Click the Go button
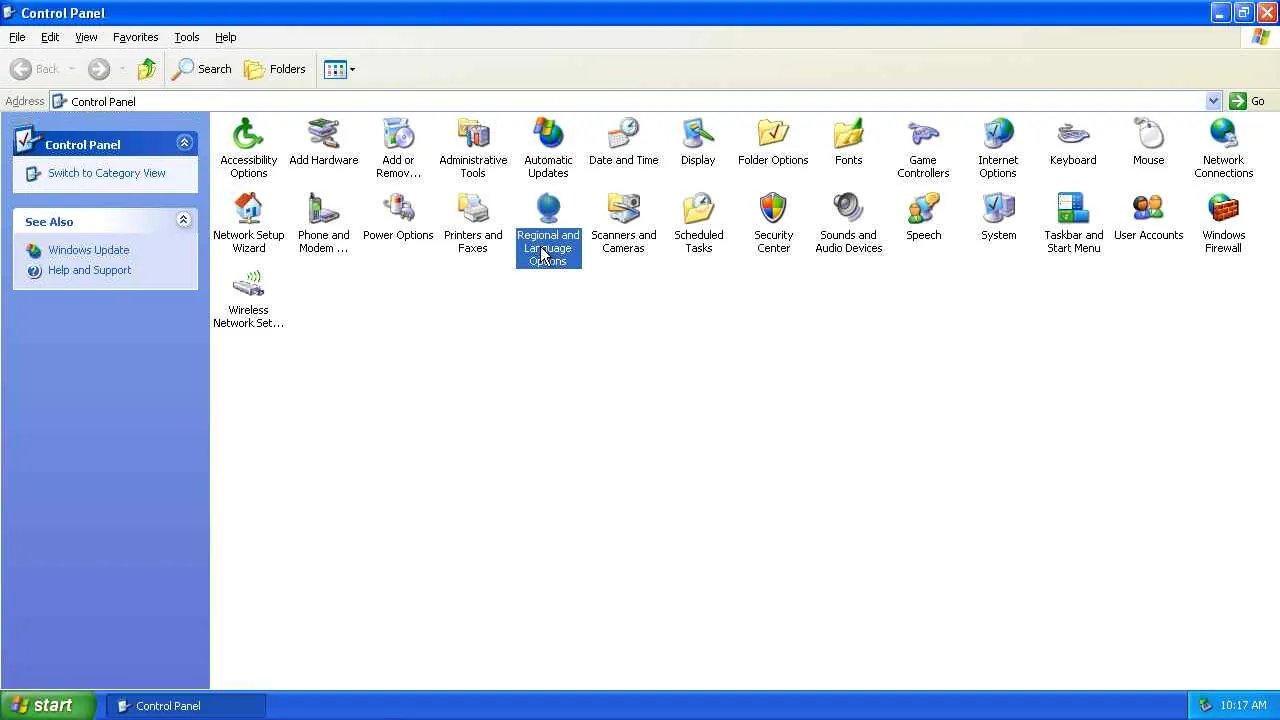Viewport: 1280px width, 720px height. point(1248,101)
